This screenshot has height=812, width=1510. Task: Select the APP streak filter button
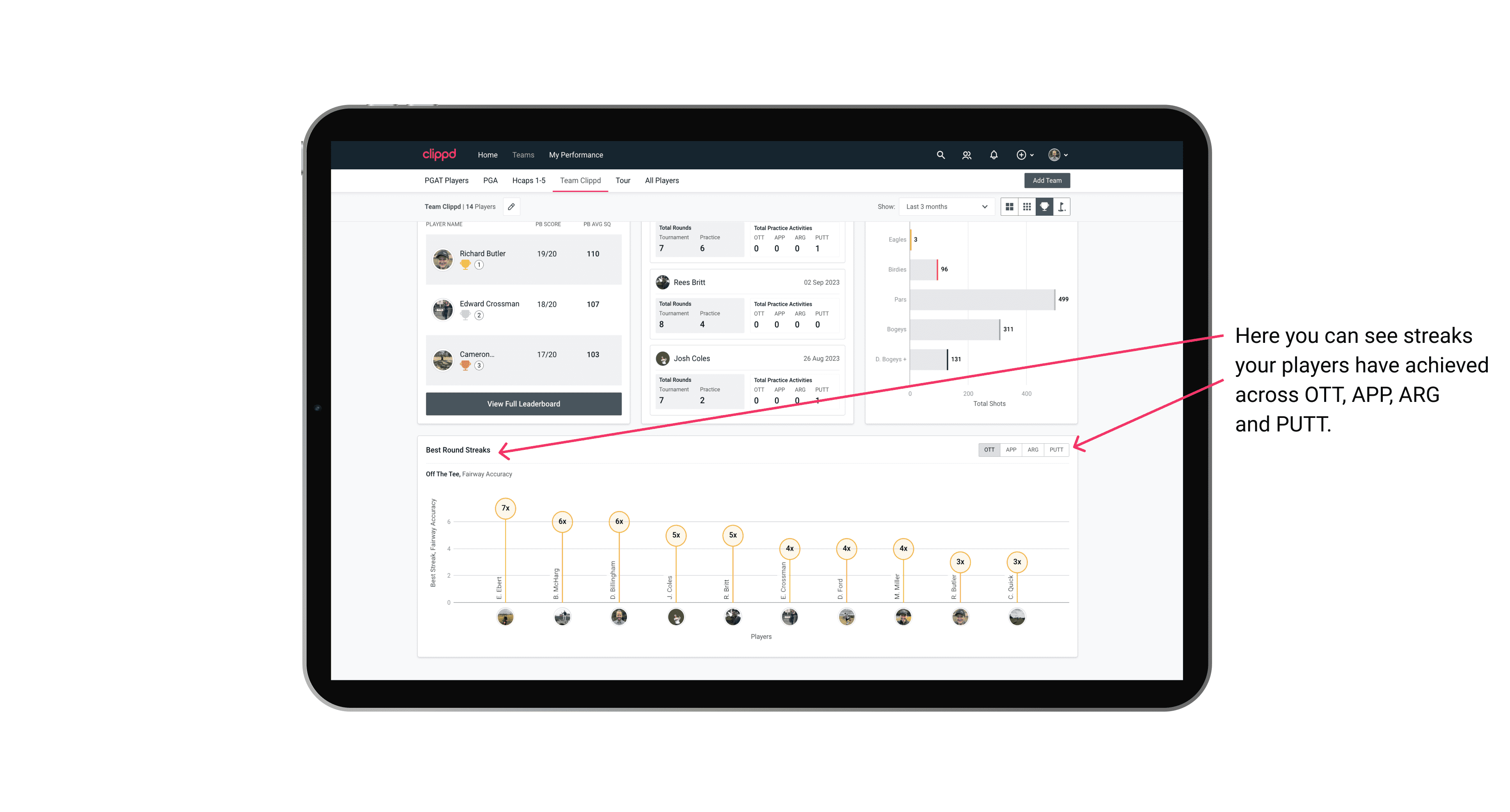coord(1010,450)
